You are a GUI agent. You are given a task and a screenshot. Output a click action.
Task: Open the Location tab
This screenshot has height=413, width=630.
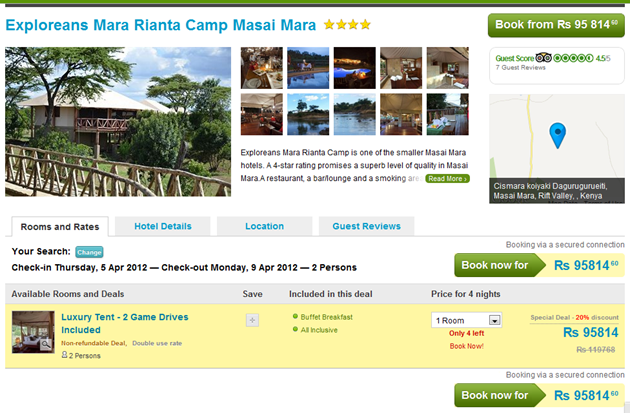tap(264, 226)
